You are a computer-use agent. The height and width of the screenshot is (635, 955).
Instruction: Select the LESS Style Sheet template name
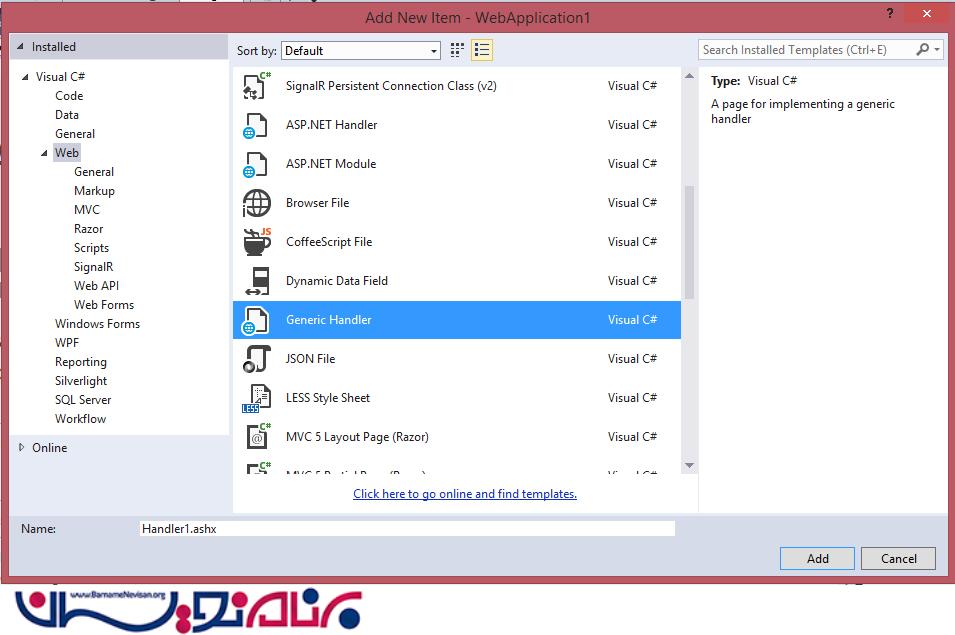[x=328, y=398]
